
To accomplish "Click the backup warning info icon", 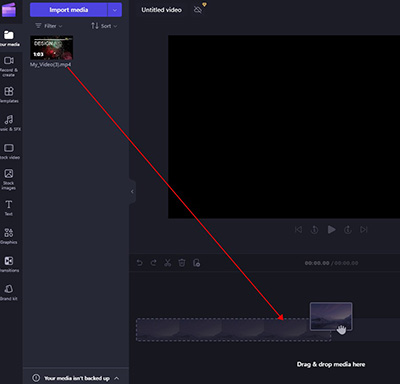I will 36,378.
